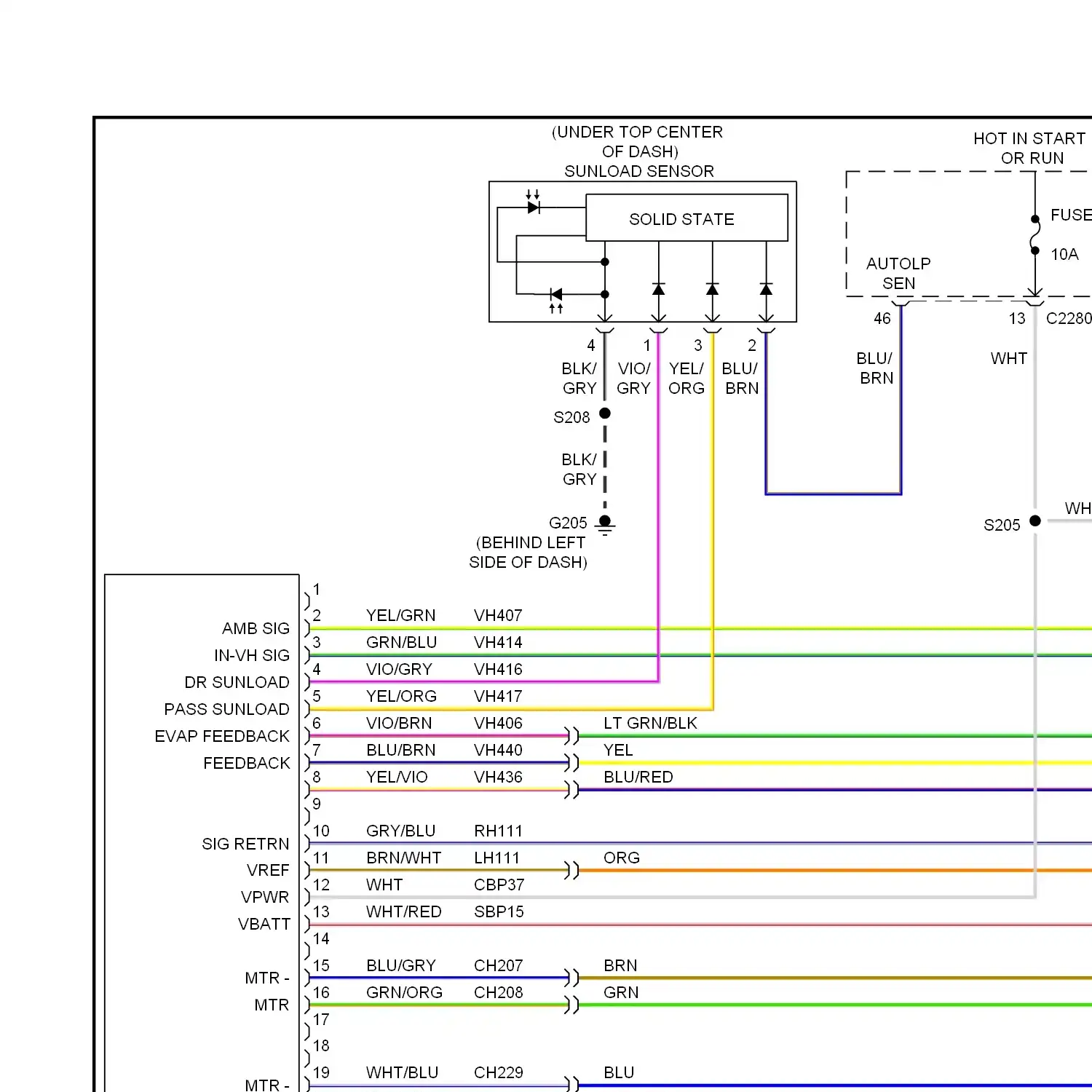The height and width of the screenshot is (1092, 1092).
Task: Click the EVAP FEEDBACK pin label
Action: tap(222, 736)
